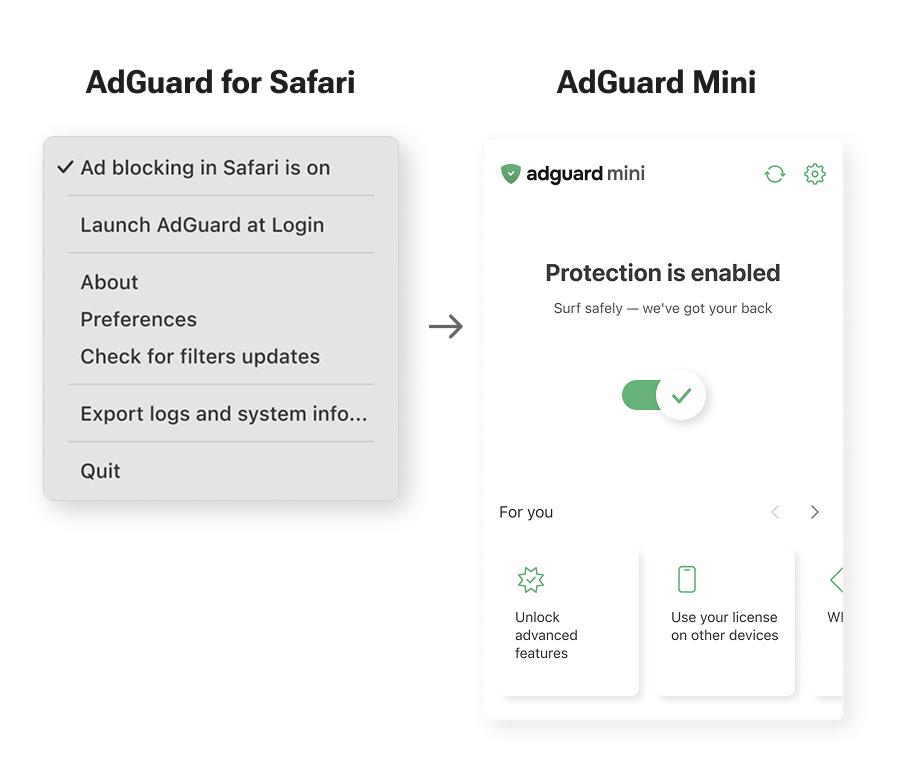The image size is (900, 770).
Task: Choose Export logs and system info
Action: pos(224,413)
